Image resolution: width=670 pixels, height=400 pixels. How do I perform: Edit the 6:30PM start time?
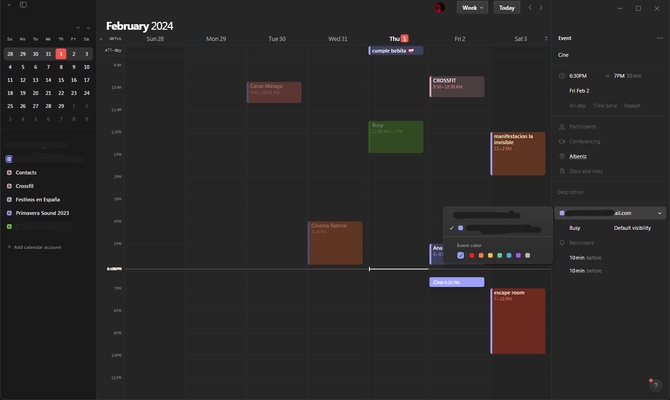pos(578,76)
